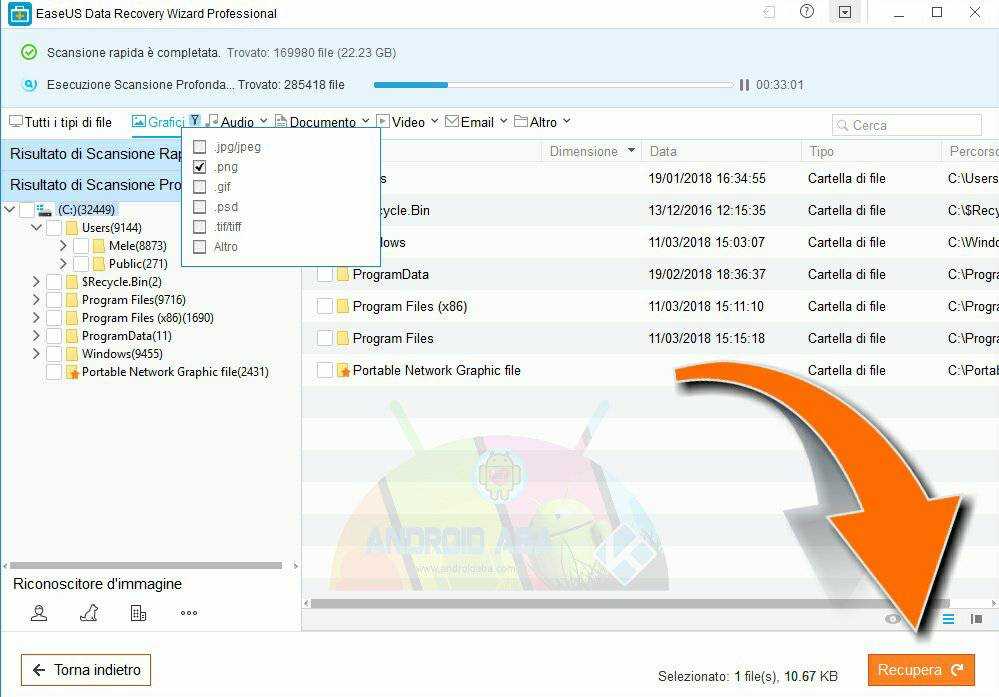Screen dimensions: 999x697
Task: Collapse the Users(9144) folder node
Action: [x=36, y=227]
